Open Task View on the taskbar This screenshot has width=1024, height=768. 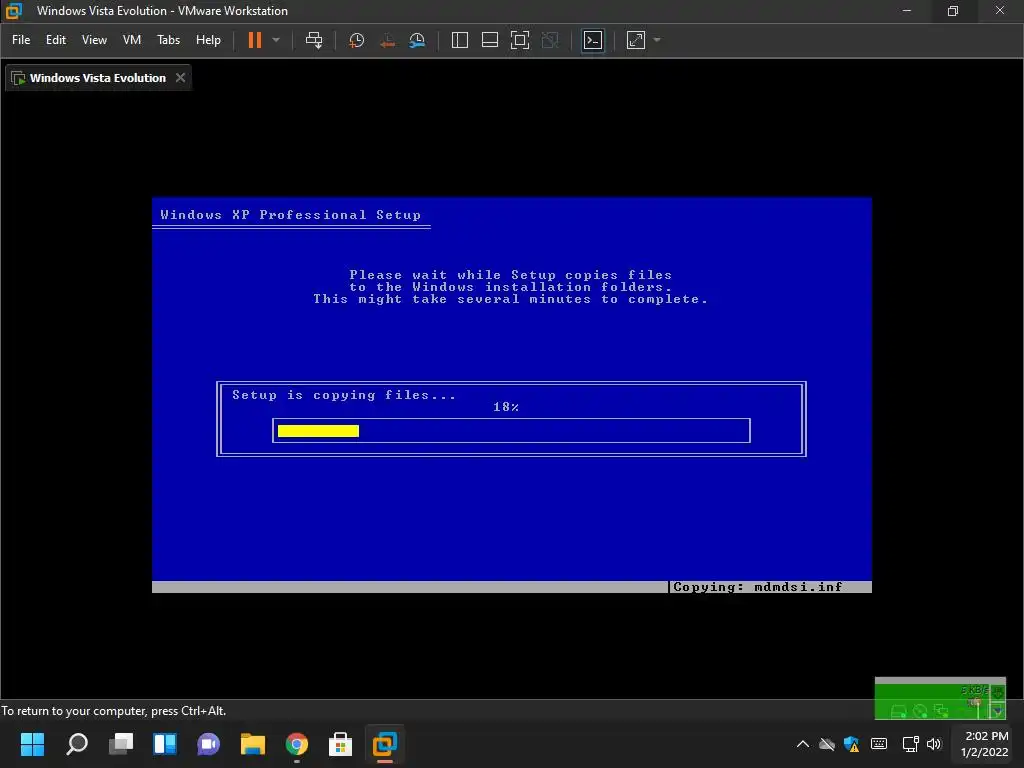(x=121, y=744)
